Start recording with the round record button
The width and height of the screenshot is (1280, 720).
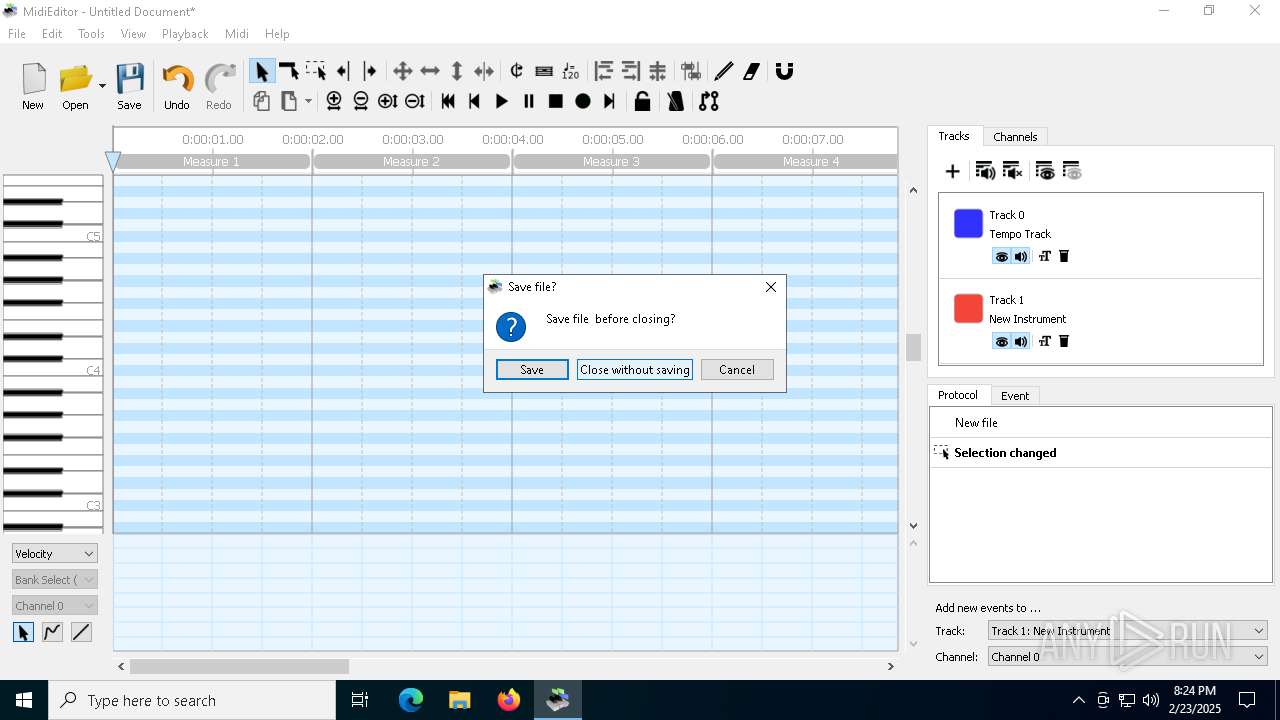pos(583,101)
